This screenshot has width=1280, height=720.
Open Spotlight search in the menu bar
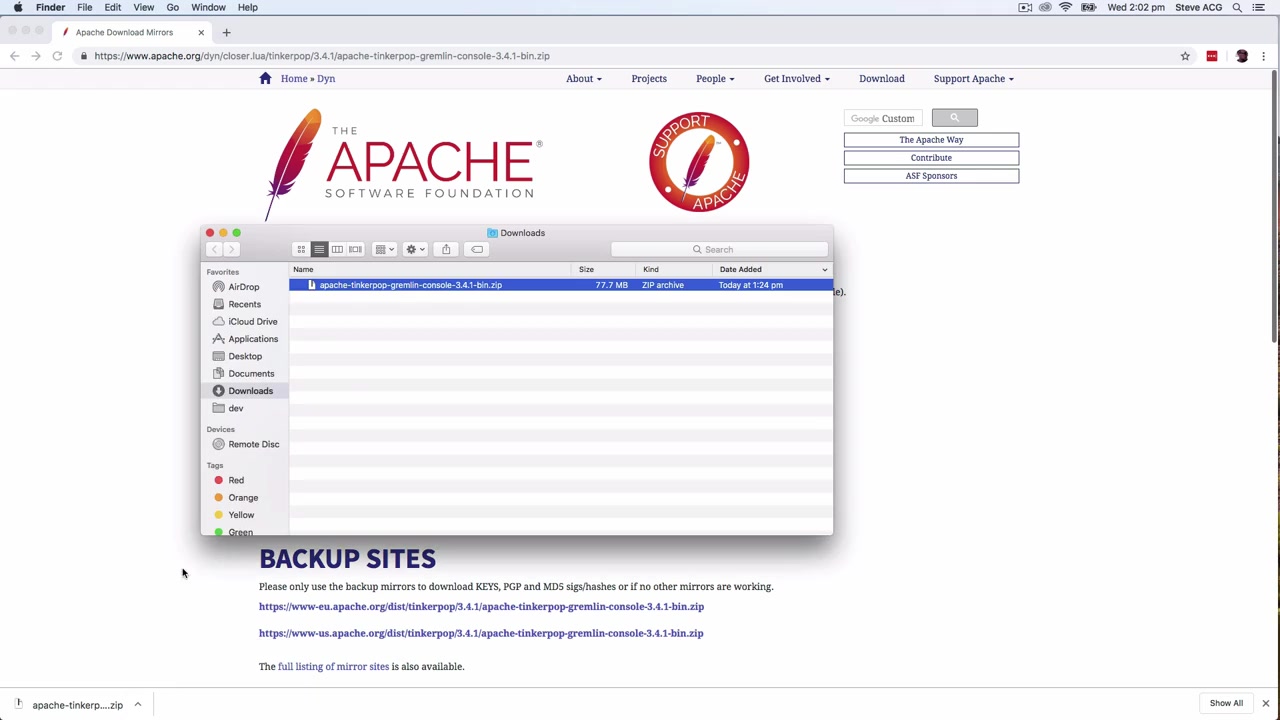pos(1237,7)
